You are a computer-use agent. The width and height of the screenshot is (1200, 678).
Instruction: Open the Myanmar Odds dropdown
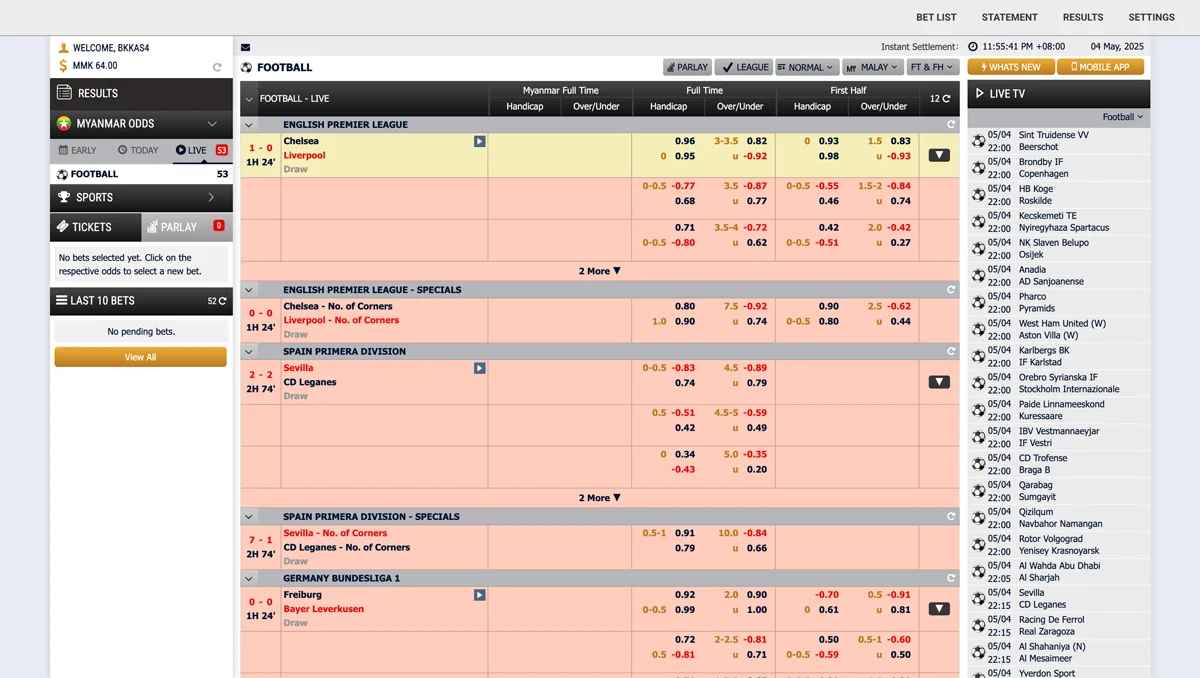point(141,124)
